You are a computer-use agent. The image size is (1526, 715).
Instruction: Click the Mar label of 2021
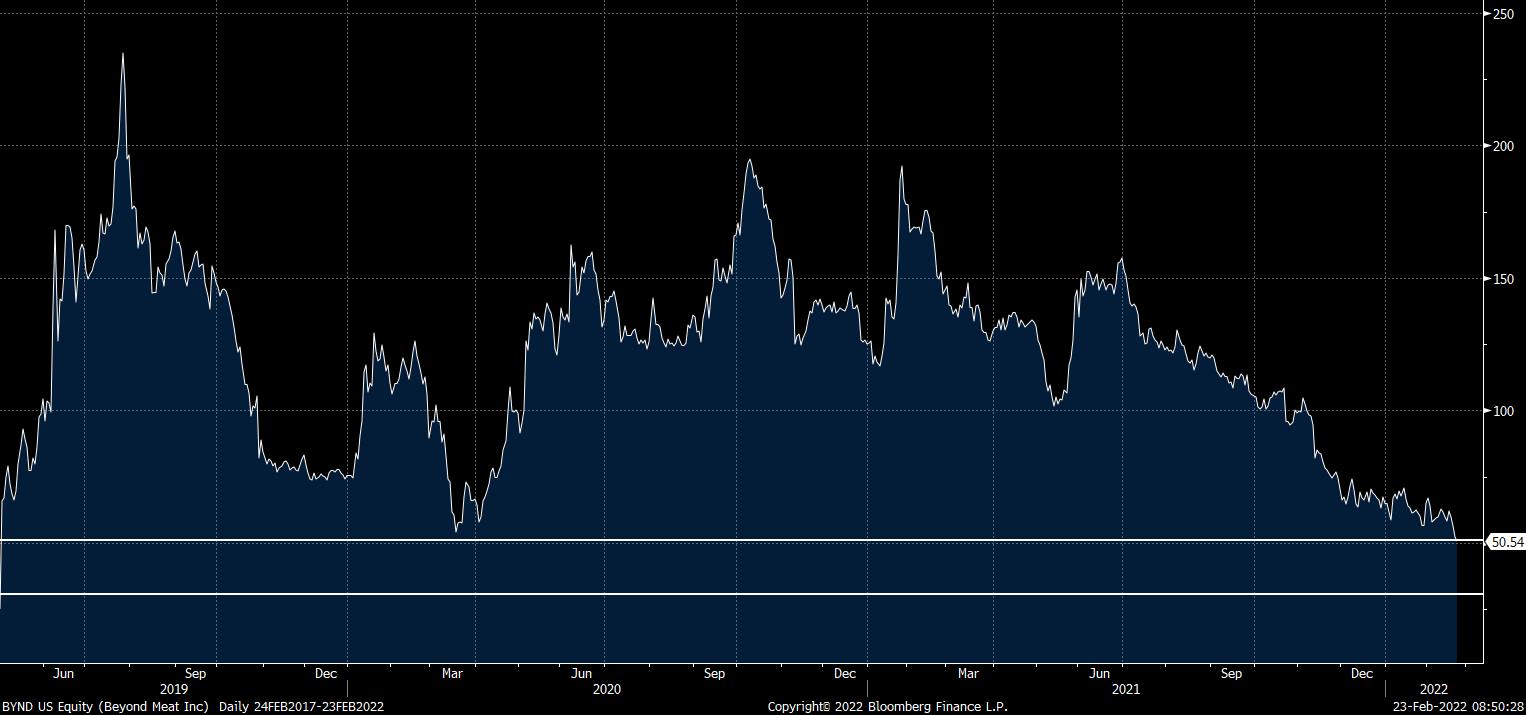968,674
